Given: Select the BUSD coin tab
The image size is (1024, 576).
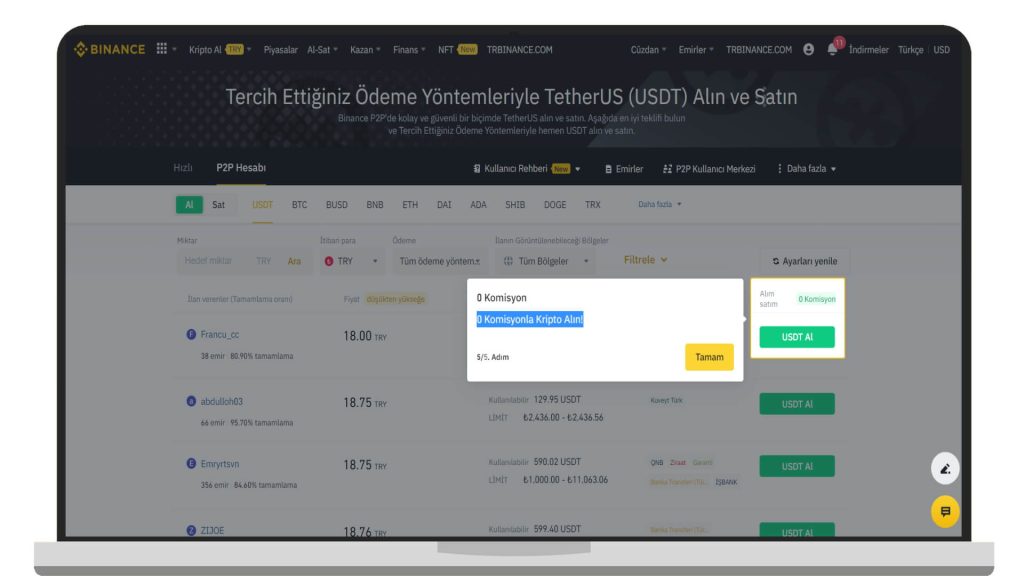Looking at the screenshot, I should 337,205.
